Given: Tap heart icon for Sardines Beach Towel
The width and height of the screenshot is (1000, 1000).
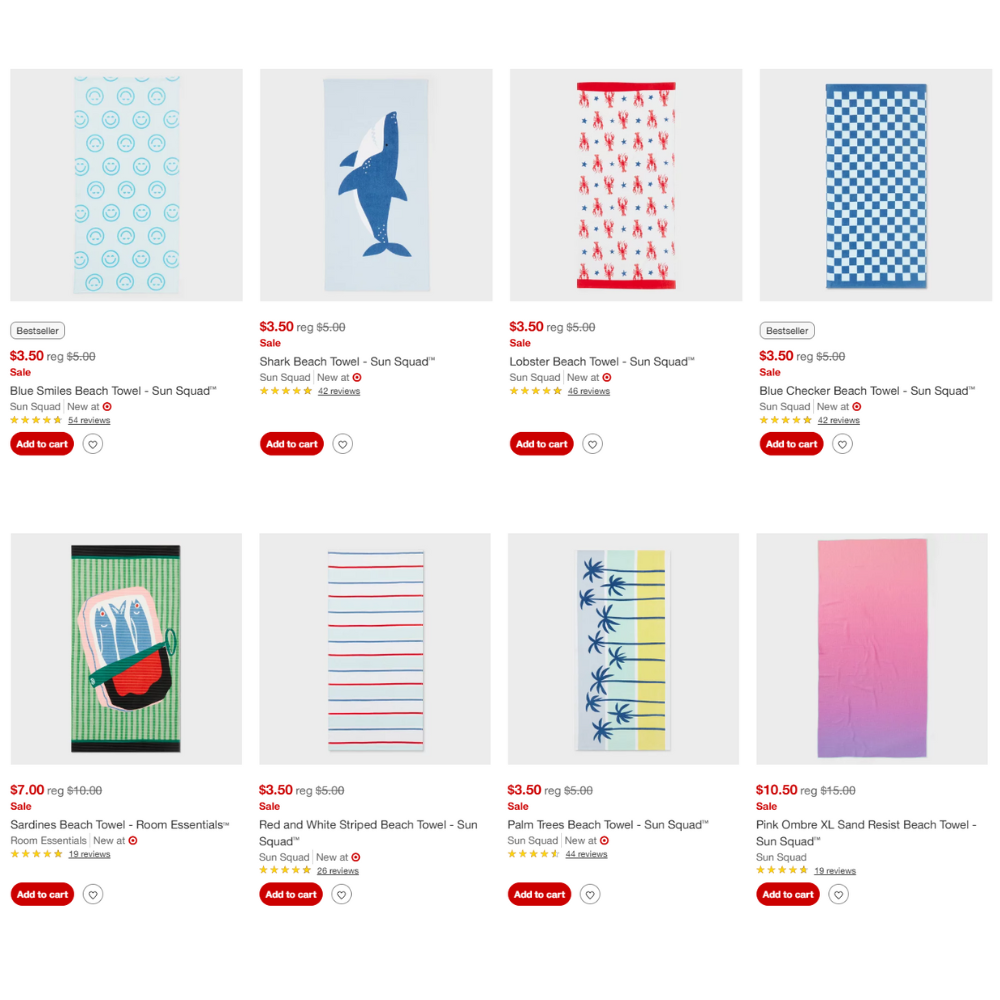Looking at the screenshot, I should click(x=93, y=894).
